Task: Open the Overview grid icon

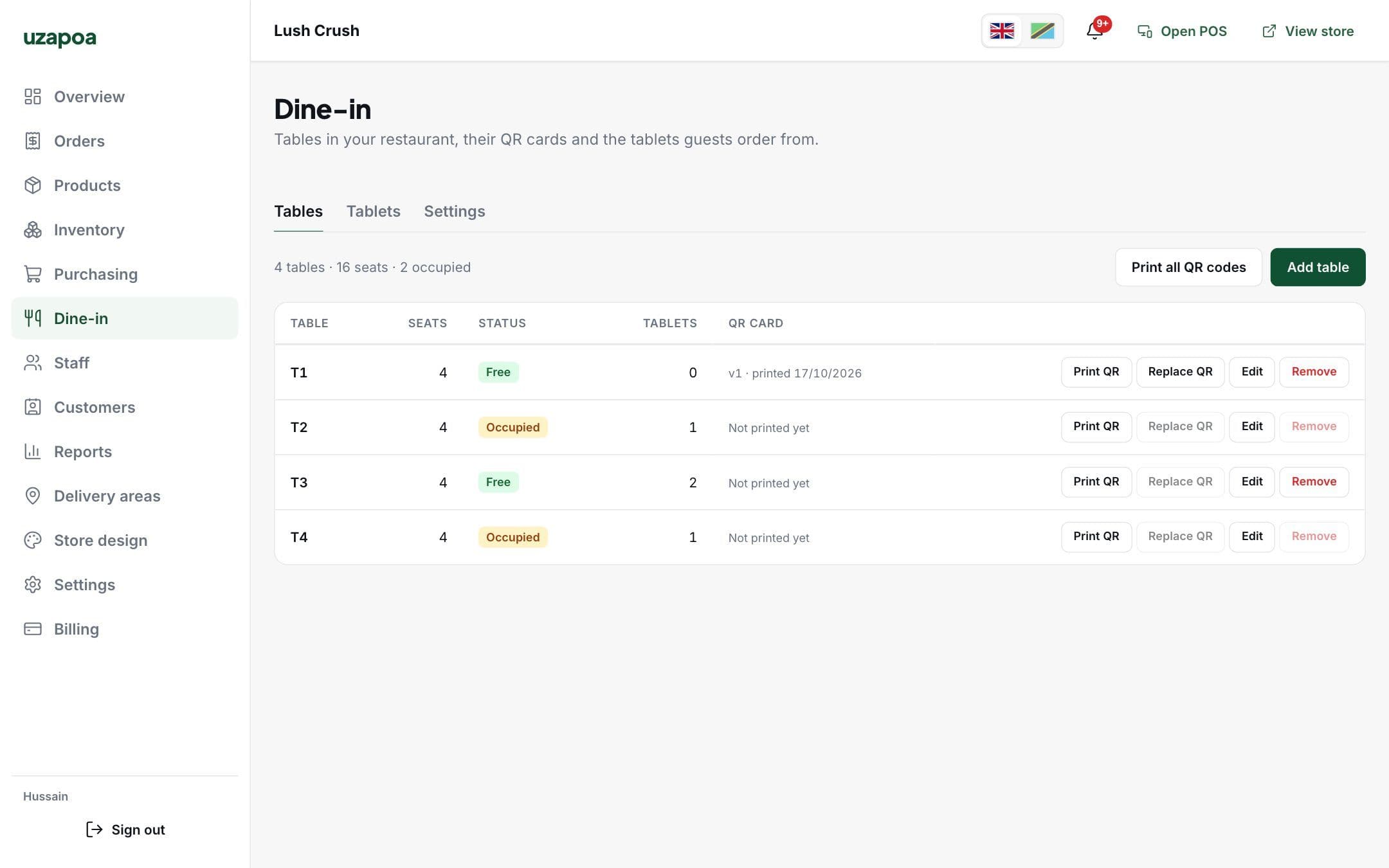Action: 33,96
